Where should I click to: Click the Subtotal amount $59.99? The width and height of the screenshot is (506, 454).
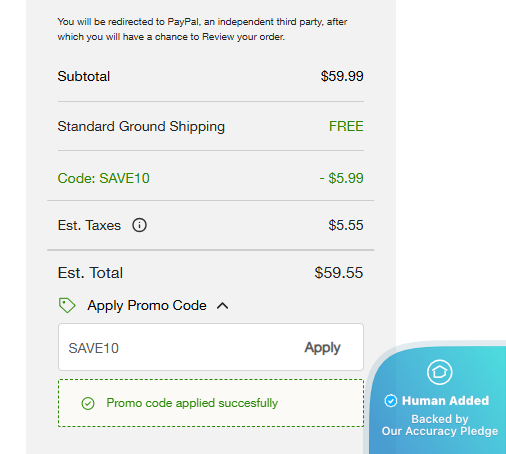pos(342,76)
